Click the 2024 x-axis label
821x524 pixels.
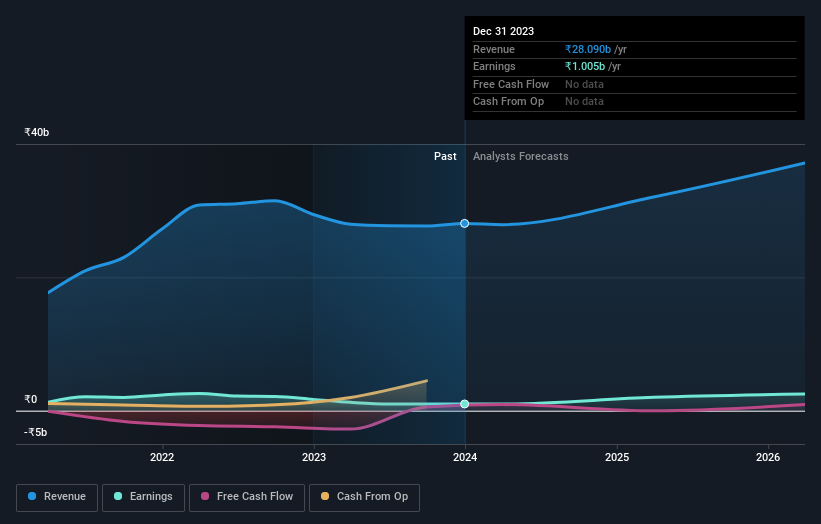click(465, 458)
